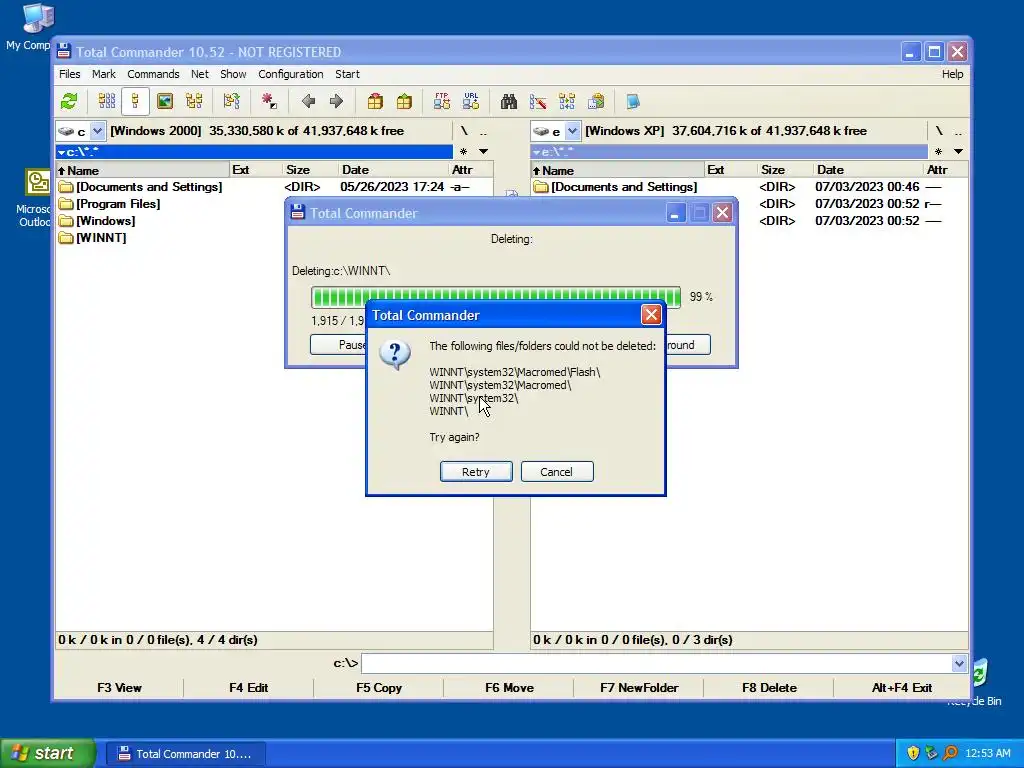Open the Mark menu
This screenshot has width=1024, height=768.
click(103, 74)
